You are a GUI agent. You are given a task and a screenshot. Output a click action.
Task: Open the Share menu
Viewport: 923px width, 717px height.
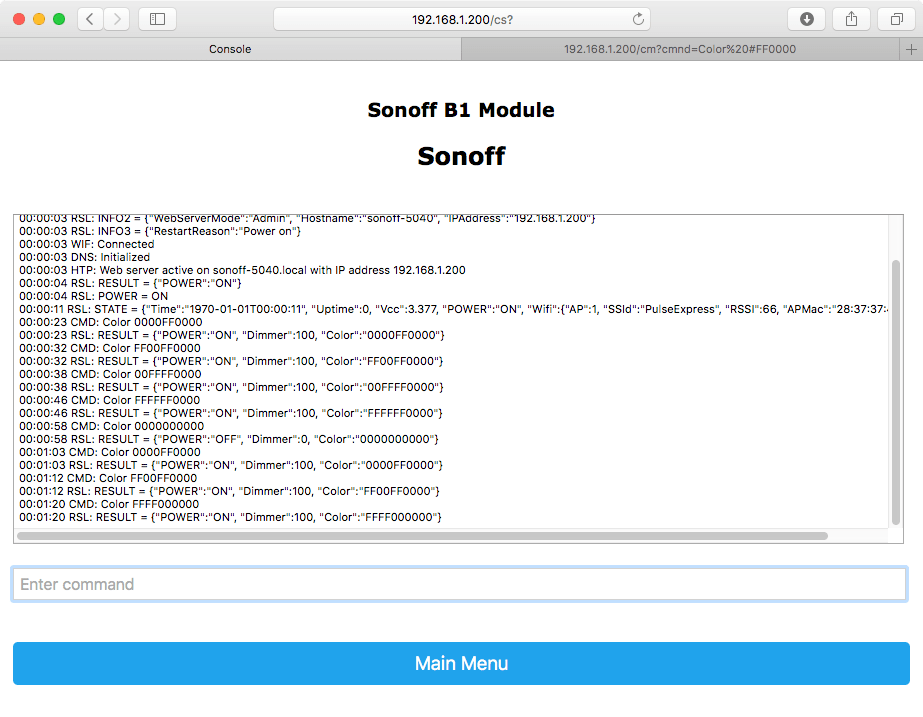point(851,19)
